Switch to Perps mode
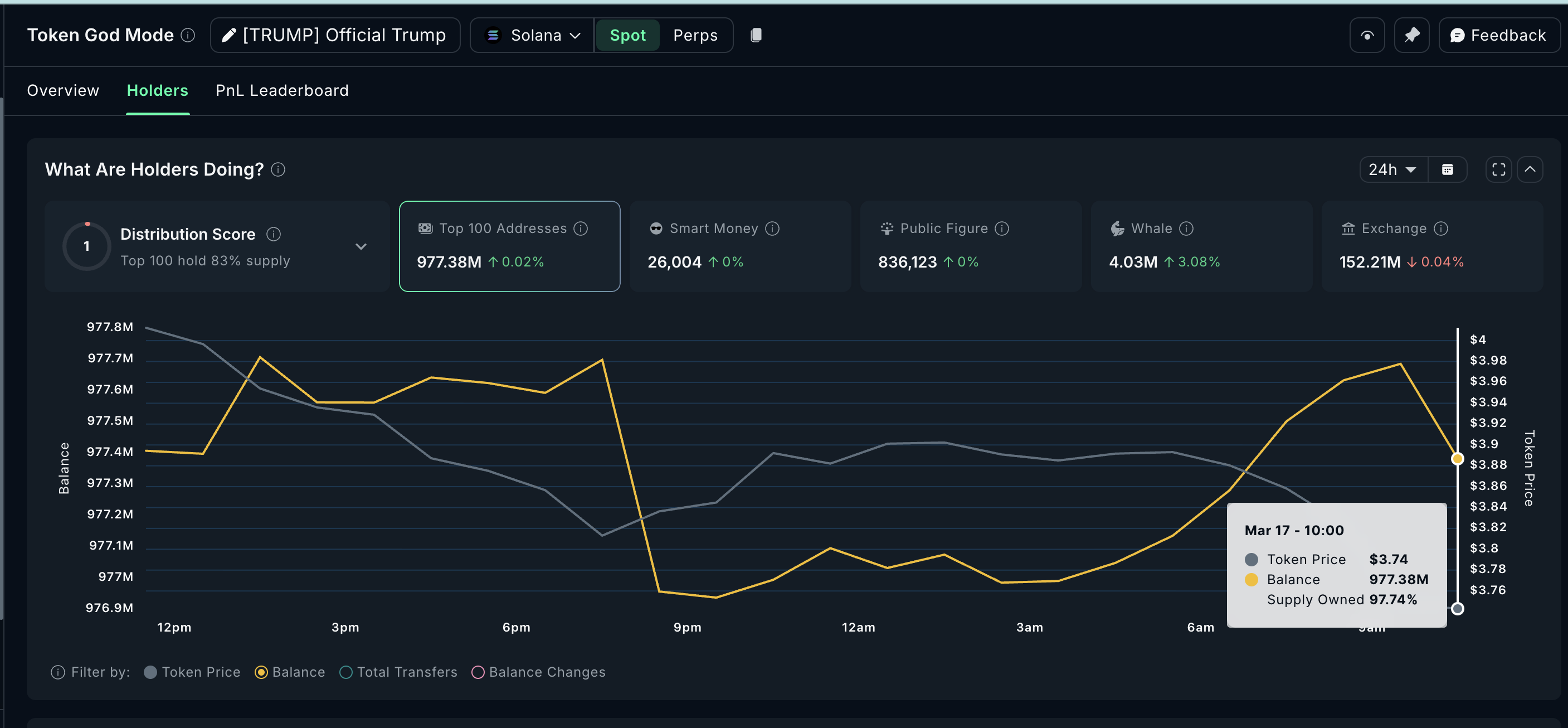The width and height of the screenshot is (1568, 728). pyautogui.click(x=695, y=35)
